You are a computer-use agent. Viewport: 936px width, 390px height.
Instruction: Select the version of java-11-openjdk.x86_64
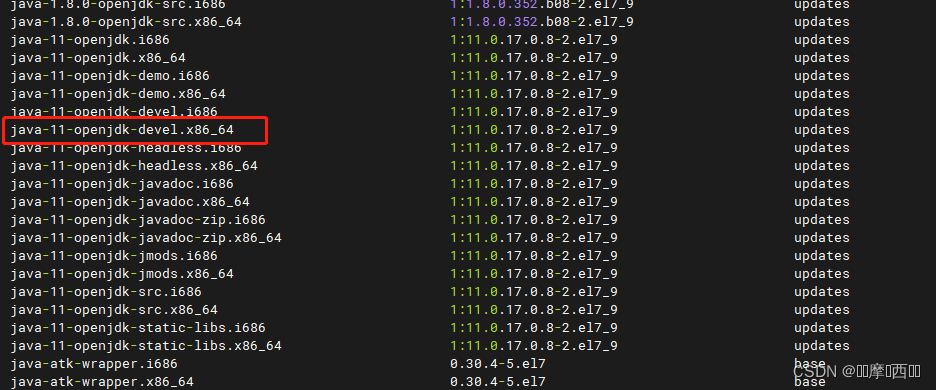[x=534, y=58]
